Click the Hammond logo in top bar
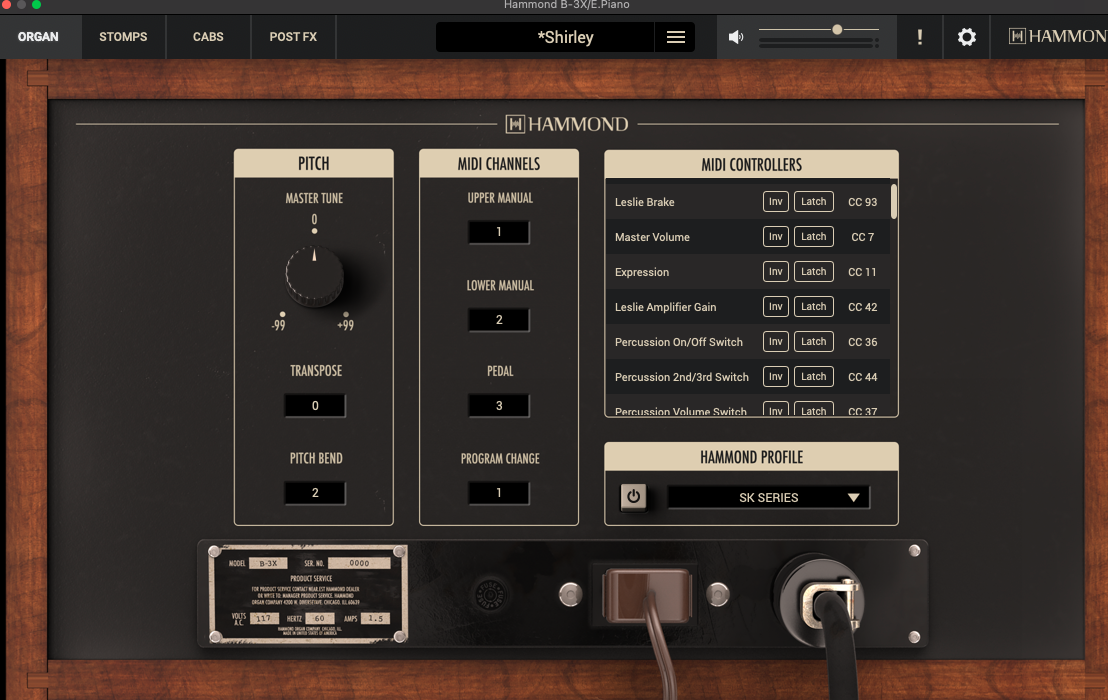 (1055, 37)
